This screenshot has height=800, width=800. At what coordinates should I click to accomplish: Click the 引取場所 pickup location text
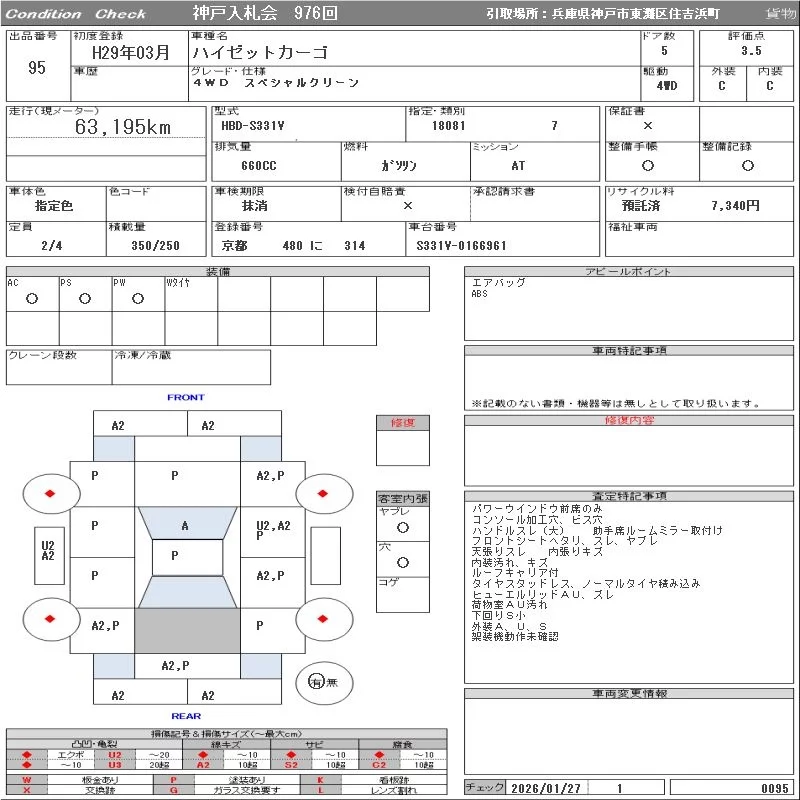[603, 14]
